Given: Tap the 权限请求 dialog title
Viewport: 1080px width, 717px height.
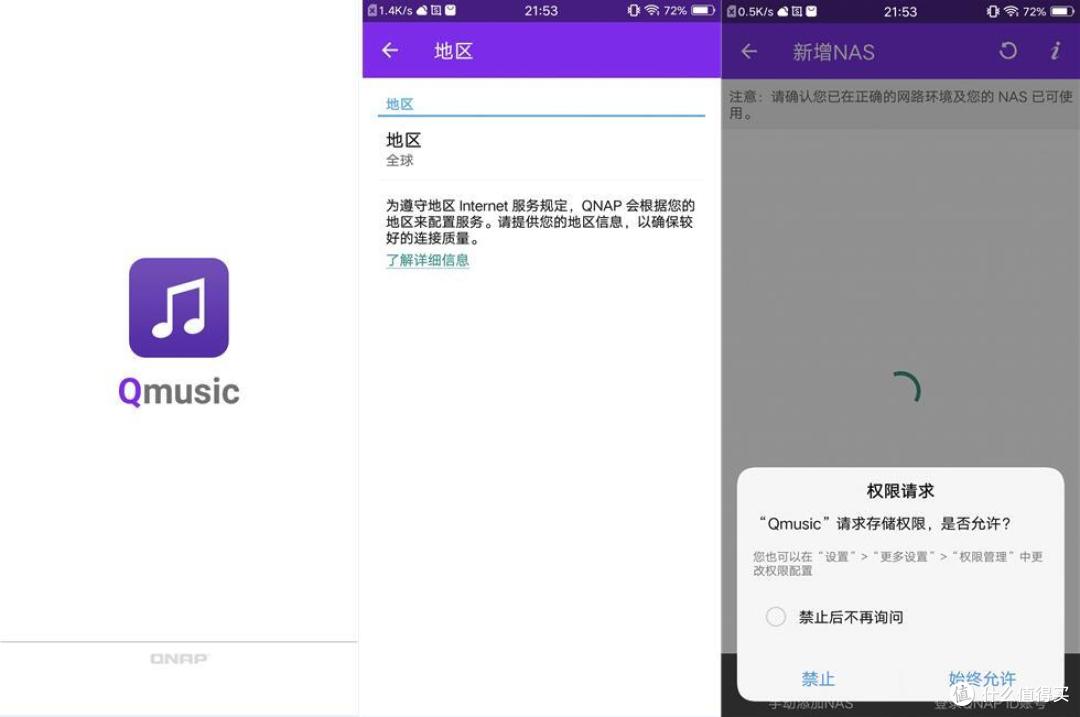Looking at the screenshot, I should pyautogui.click(x=900, y=491).
